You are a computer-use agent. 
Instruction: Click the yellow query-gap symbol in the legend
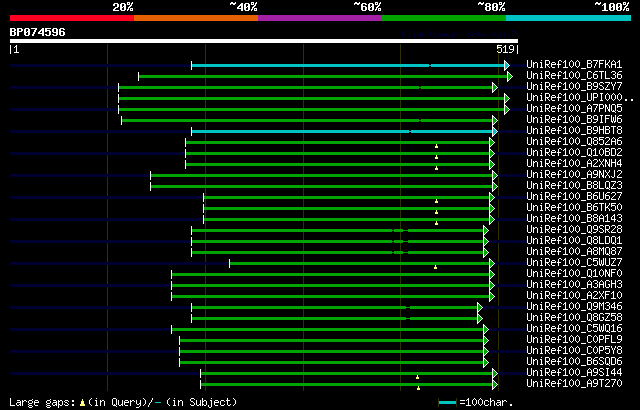tap(82, 403)
